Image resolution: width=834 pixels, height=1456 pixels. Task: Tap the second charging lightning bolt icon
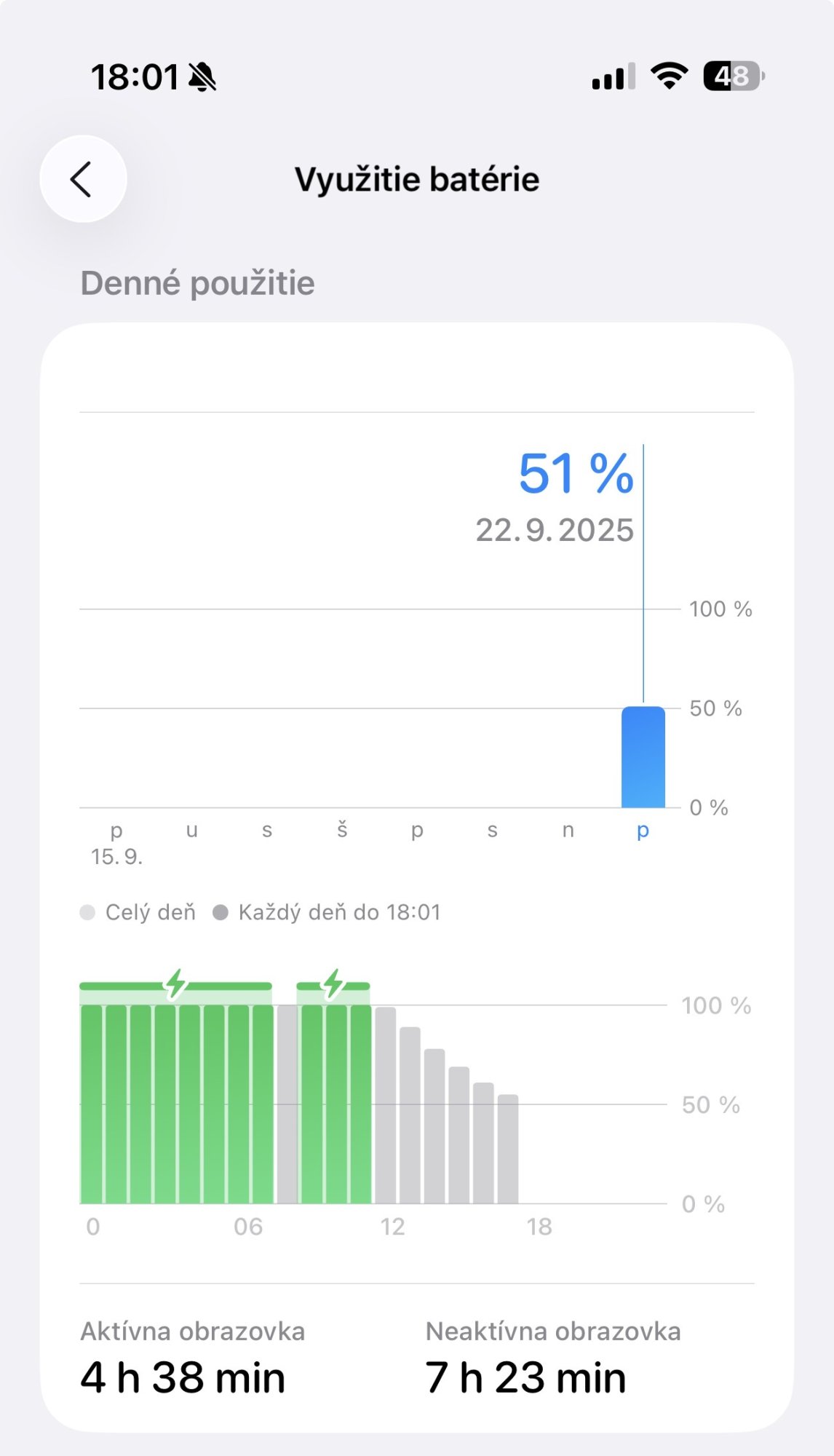(333, 984)
